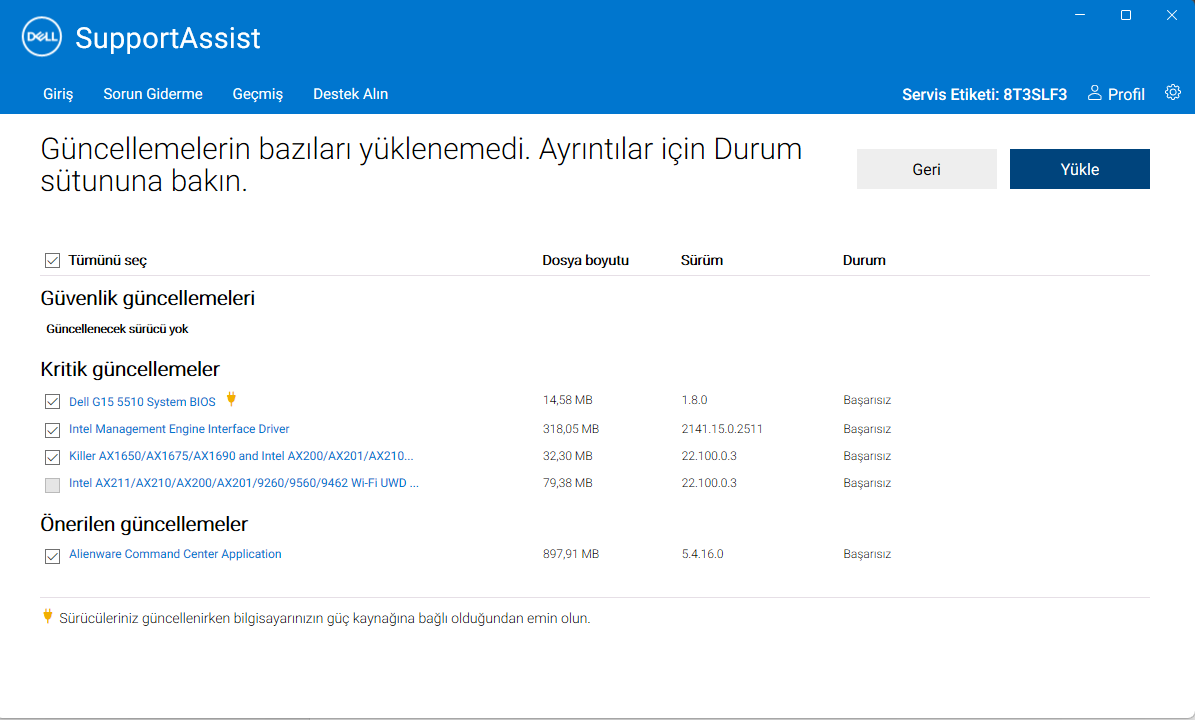Click the Dell logo icon
Image resolution: width=1195 pixels, height=720 pixels.
(x=41, y=37)
